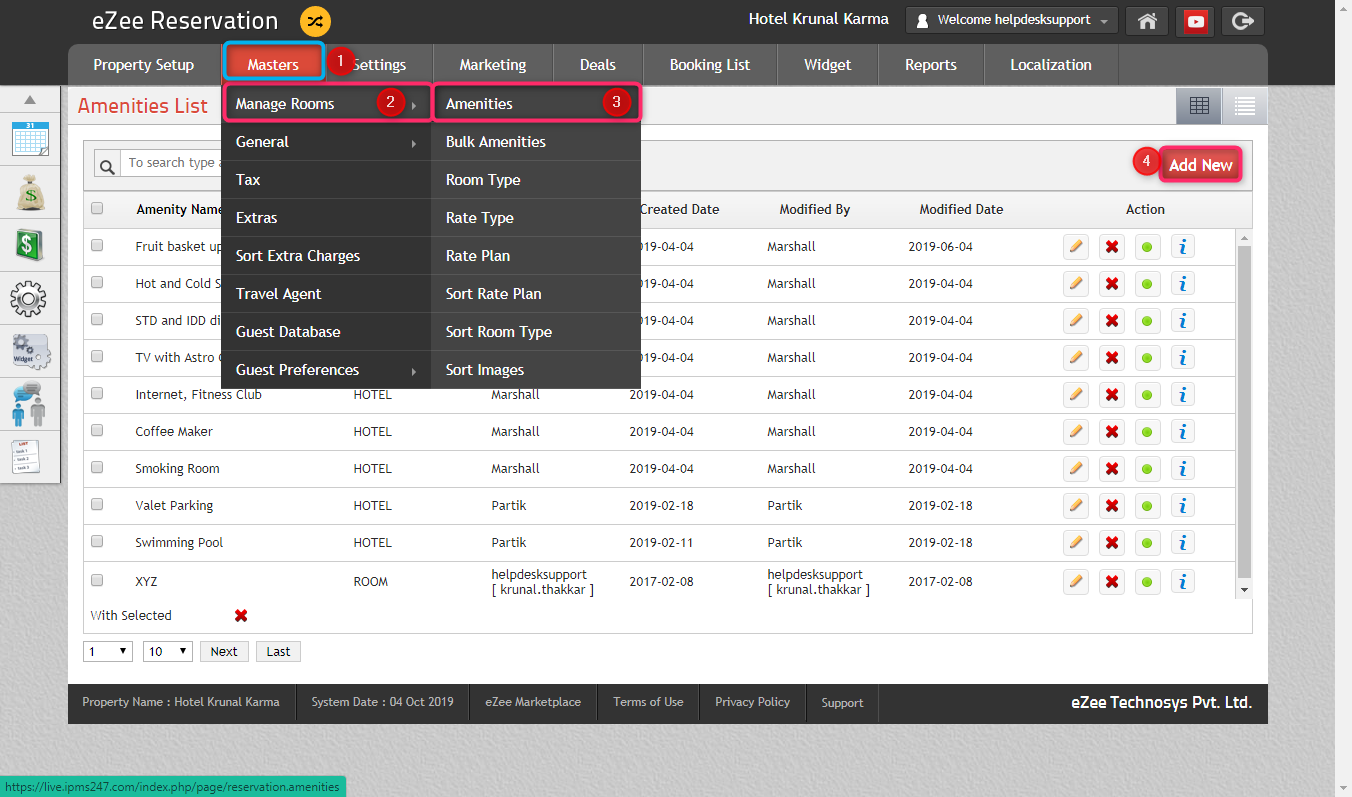Open the green dollar icon in sidebar
This screenshot has height=797, width=1352.
point(30,245)
